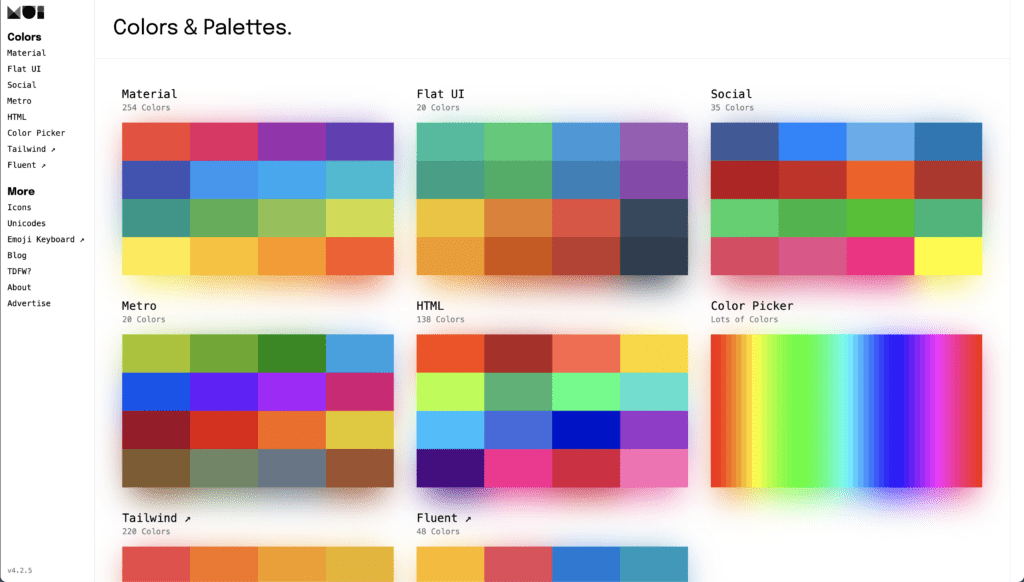Click the Advertise link
The width and height of the screenshot is (1024, 582).
point(28,303)
